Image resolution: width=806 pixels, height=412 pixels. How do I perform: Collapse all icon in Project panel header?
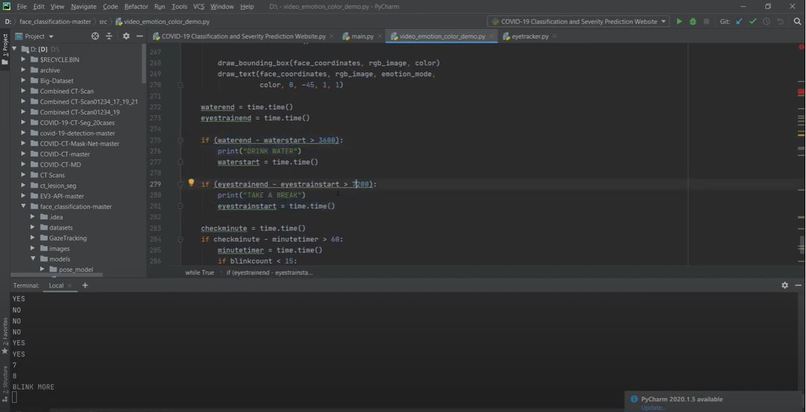coord(109,36)
